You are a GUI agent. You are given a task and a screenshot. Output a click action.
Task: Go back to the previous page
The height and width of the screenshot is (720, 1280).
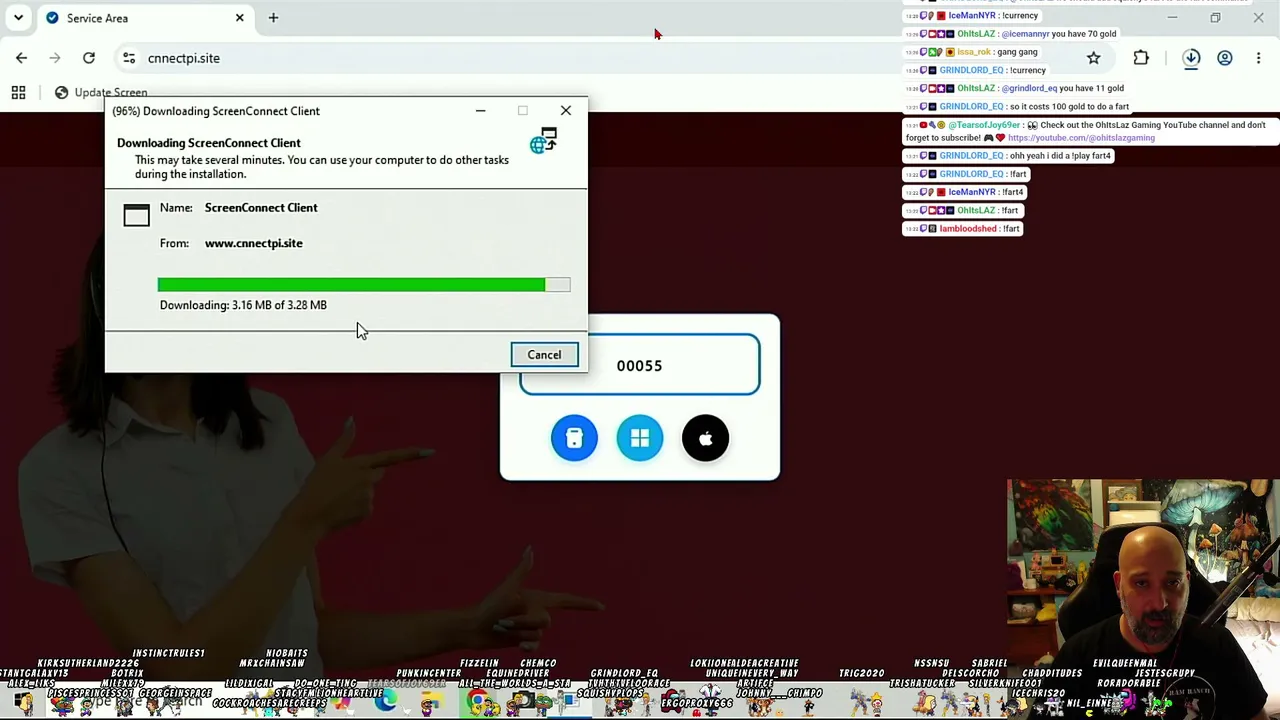[22, 58]
